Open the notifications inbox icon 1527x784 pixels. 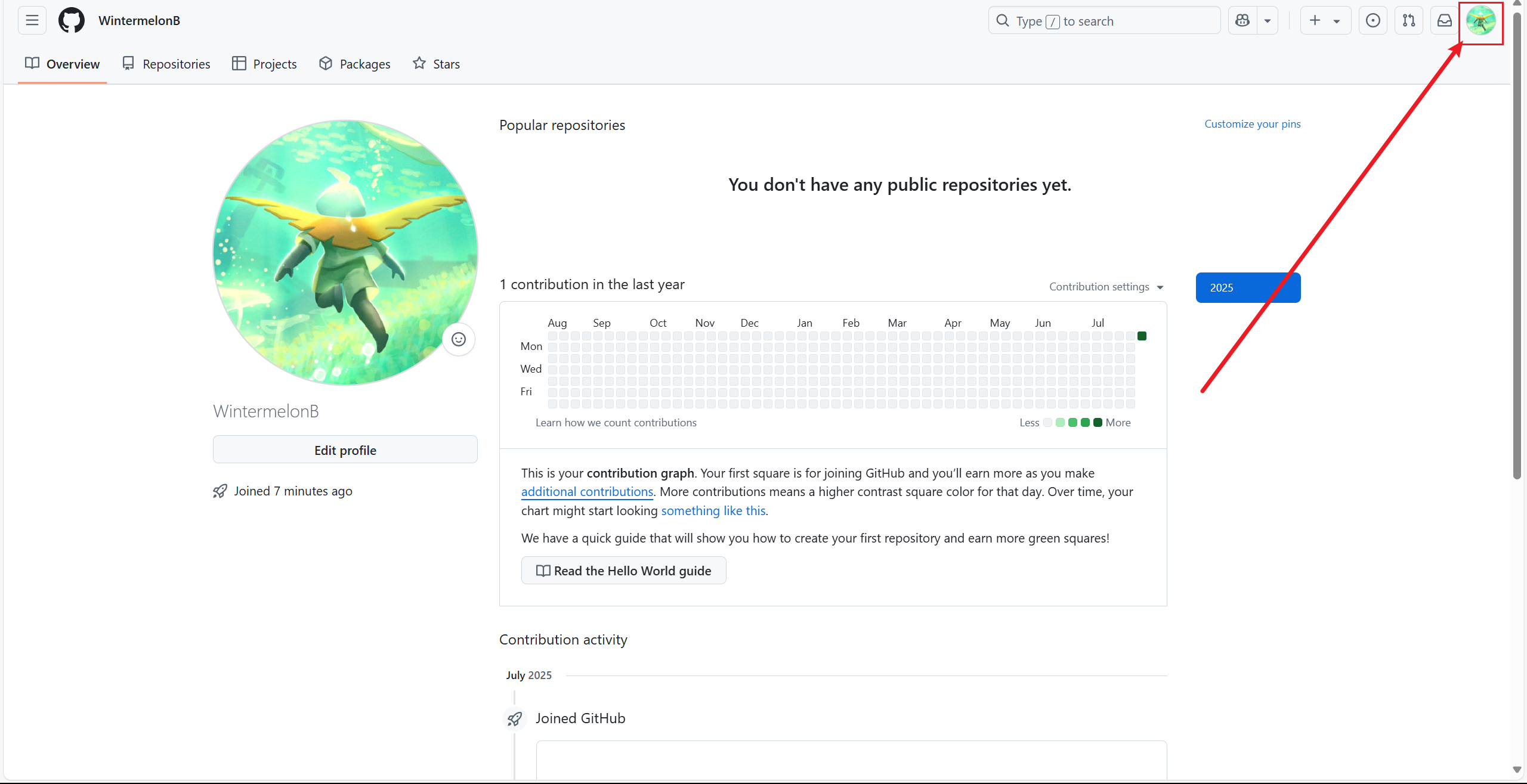pos(1445,20)
